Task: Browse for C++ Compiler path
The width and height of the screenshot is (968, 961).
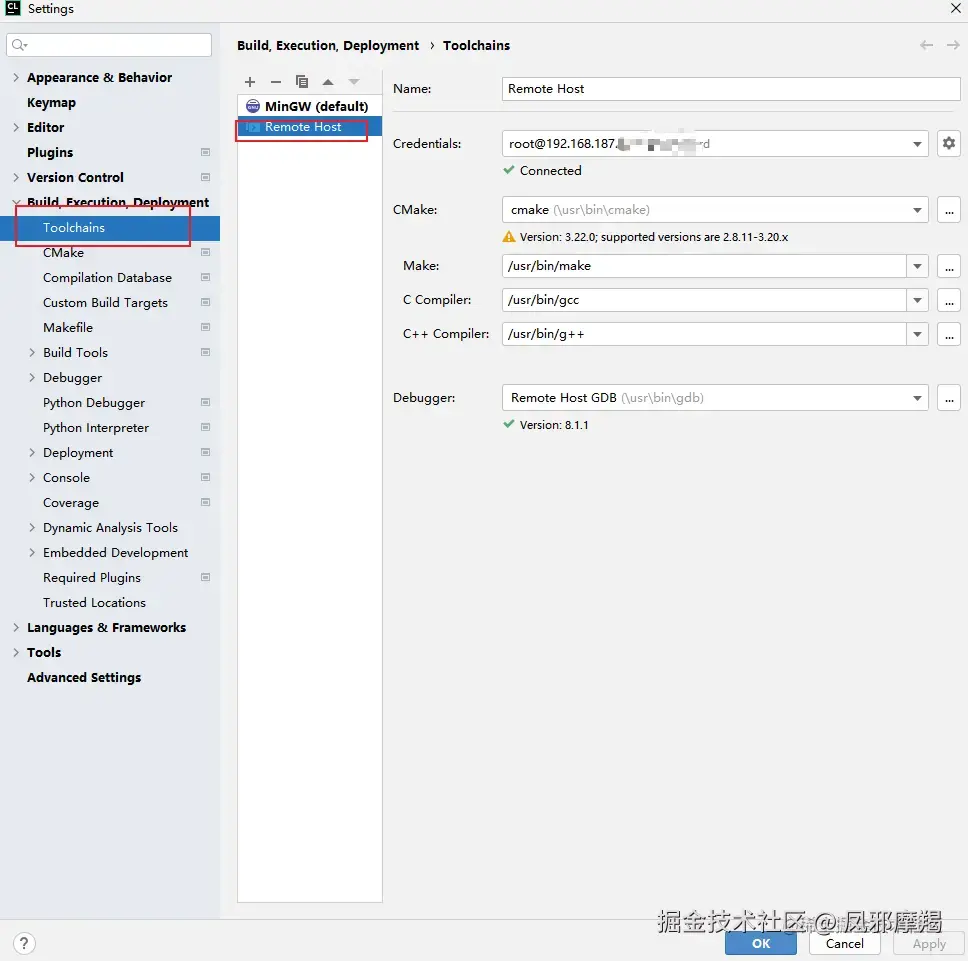Action: coord(949,335)
